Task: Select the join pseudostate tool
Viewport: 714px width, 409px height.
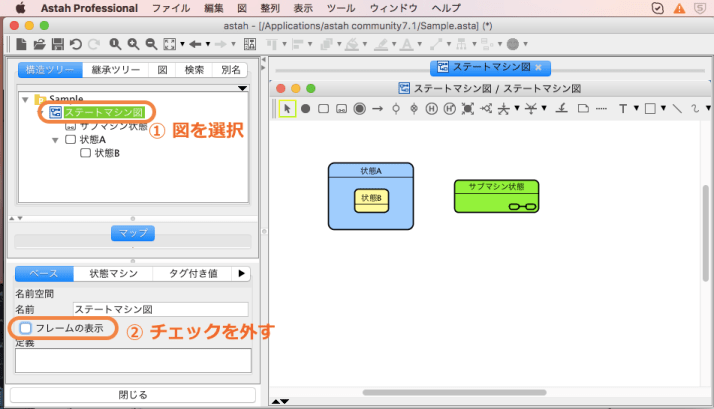Action: point(531,108)
